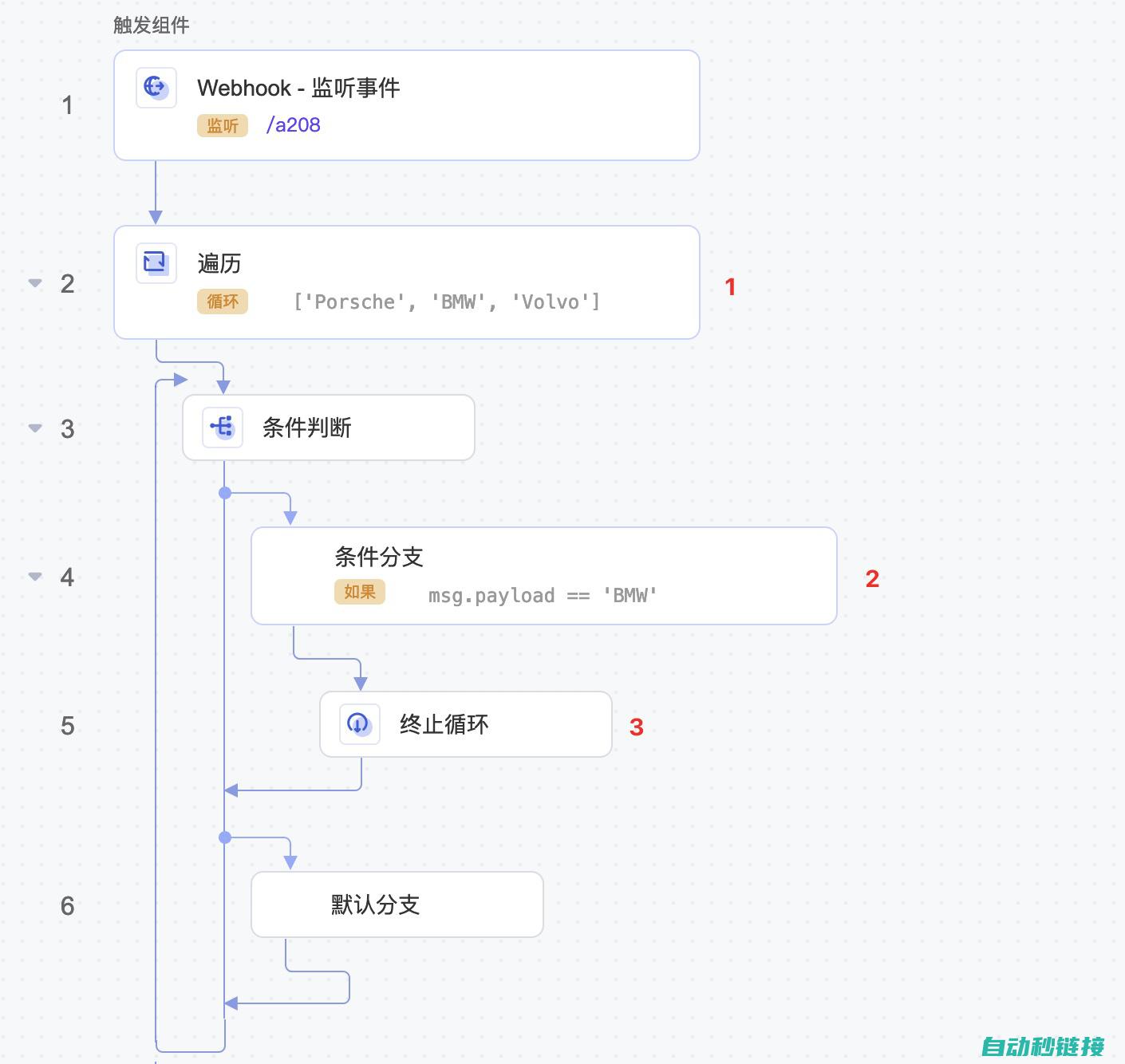Click the msg.payload == 'BMW' expression

click(x=543, y=595)
